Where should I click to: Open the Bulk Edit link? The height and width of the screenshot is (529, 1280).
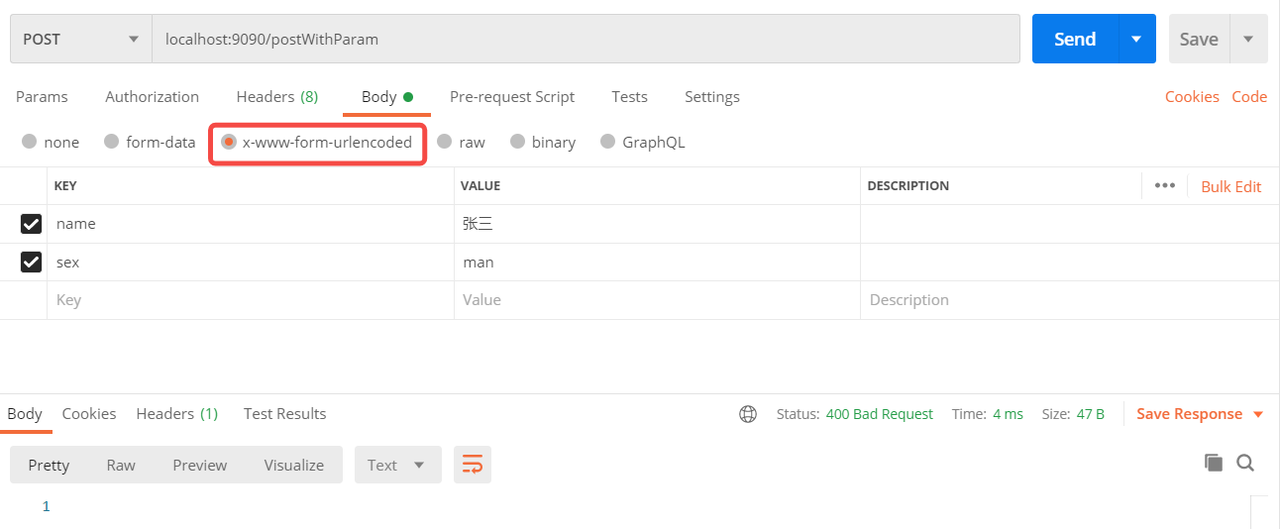click(x=1231, y=186)
